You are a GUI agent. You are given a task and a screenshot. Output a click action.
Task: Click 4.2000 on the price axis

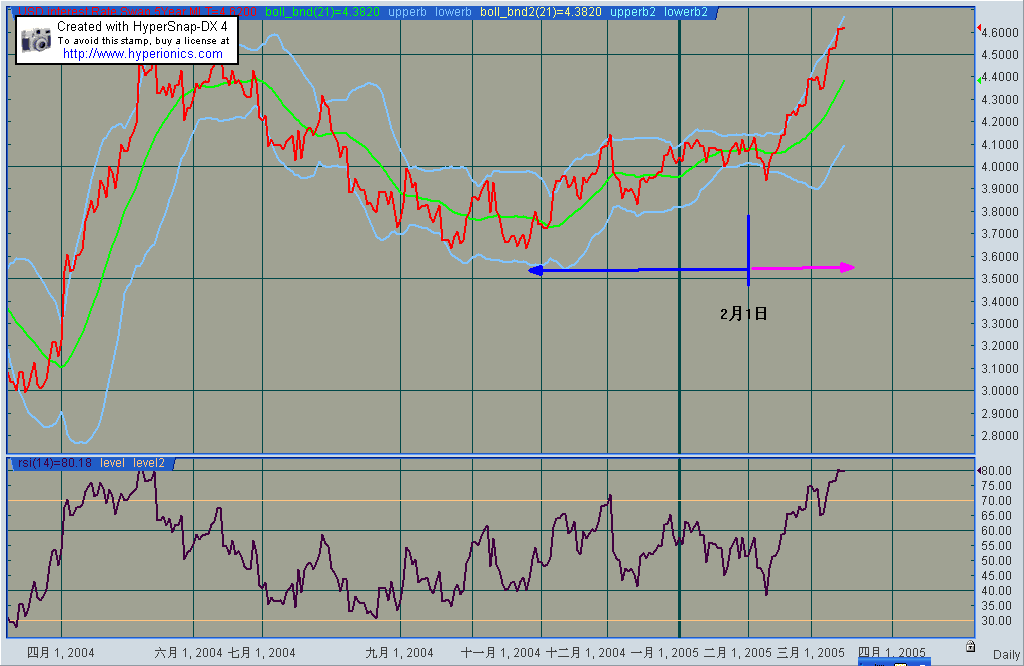tap(1000, 121)
